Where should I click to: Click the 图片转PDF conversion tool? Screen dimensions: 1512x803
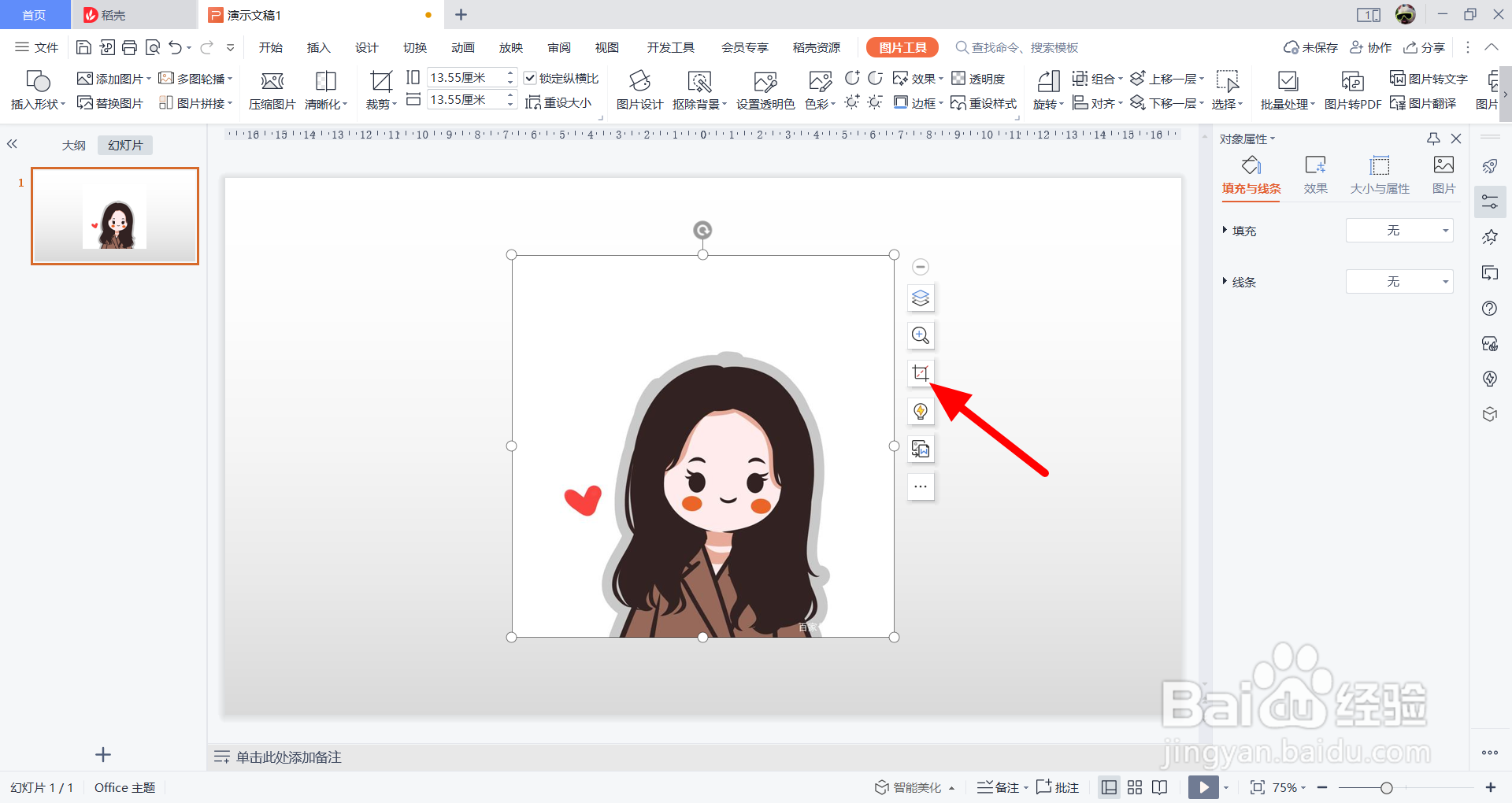coord(1353,91)
